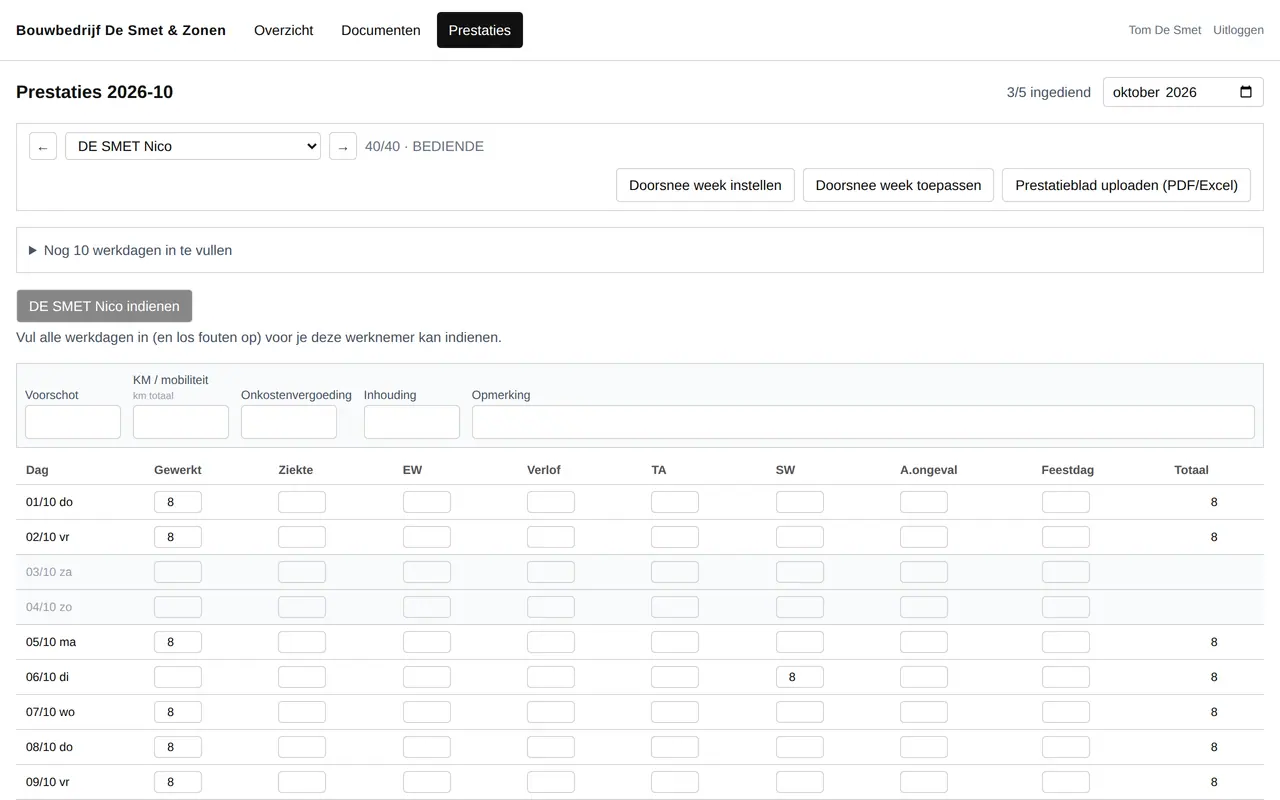Select the Prestaties tab

[480, 30]
